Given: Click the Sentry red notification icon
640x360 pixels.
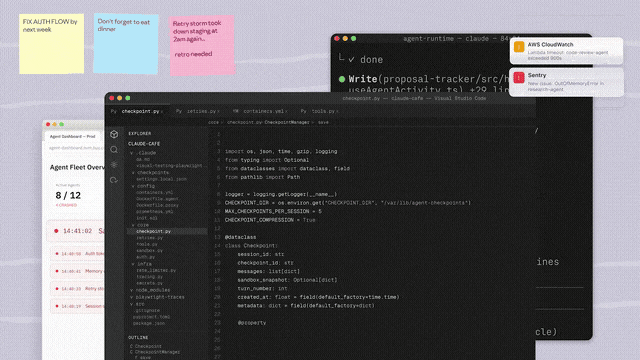Looking at the screenshot, I should click(519, 78).
